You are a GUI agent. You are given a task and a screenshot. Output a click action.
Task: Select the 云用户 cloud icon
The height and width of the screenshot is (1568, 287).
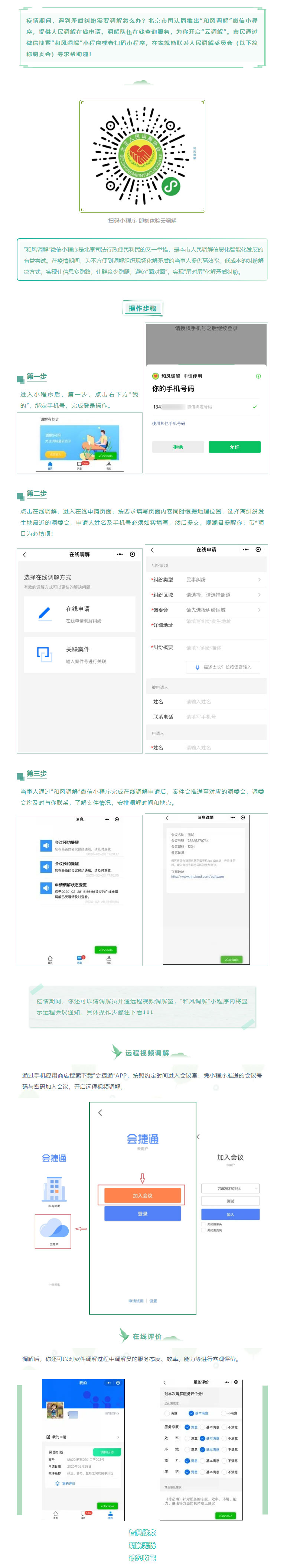click(53, 1228)
